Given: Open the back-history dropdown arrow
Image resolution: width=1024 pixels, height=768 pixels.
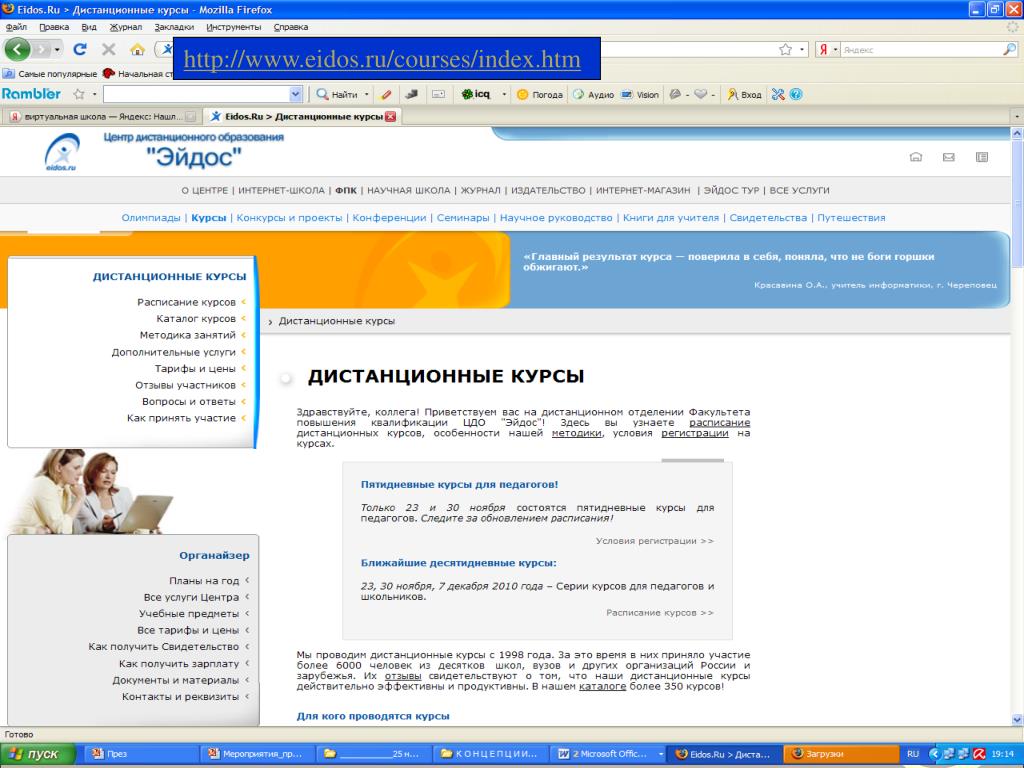Looking at the screenshot, I should 57,50.
